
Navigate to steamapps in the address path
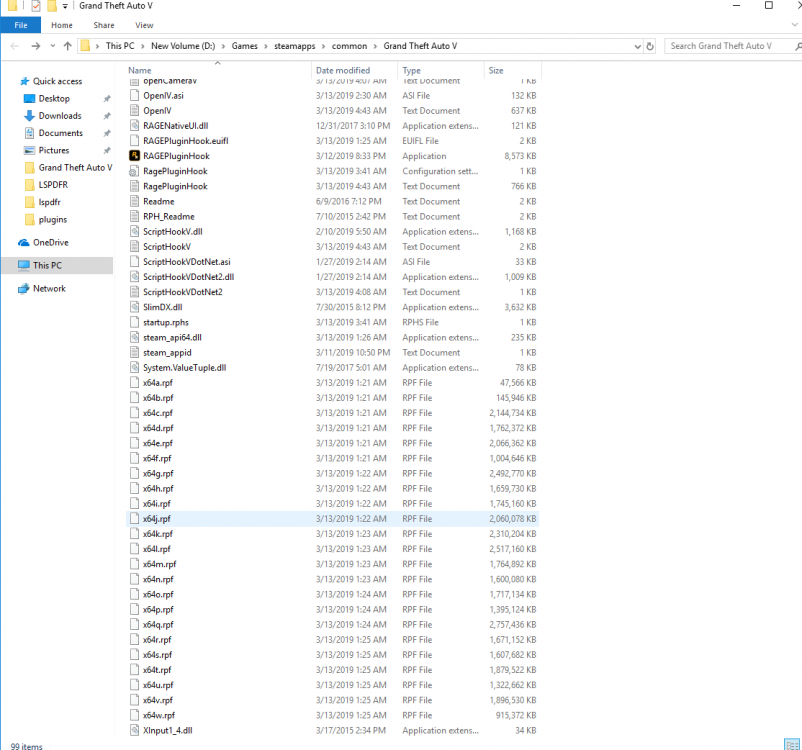click(295, 46)
